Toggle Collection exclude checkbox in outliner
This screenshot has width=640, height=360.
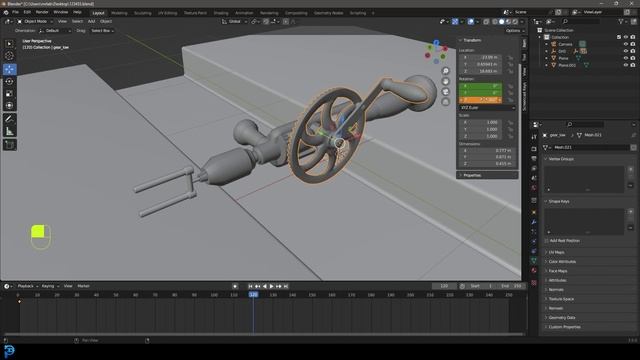[619, 37]
